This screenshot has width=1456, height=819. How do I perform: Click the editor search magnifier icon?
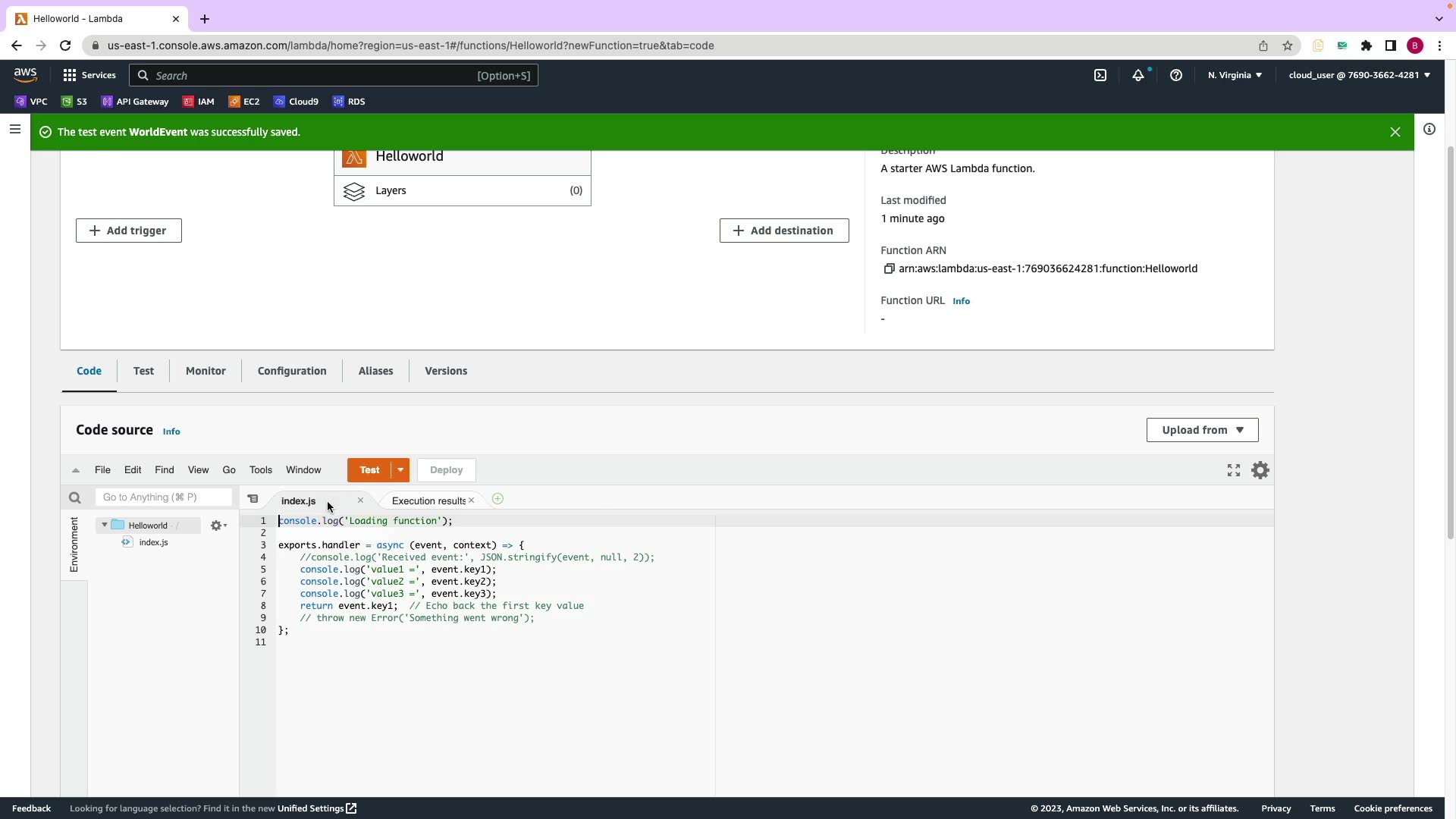click(74, 498)
